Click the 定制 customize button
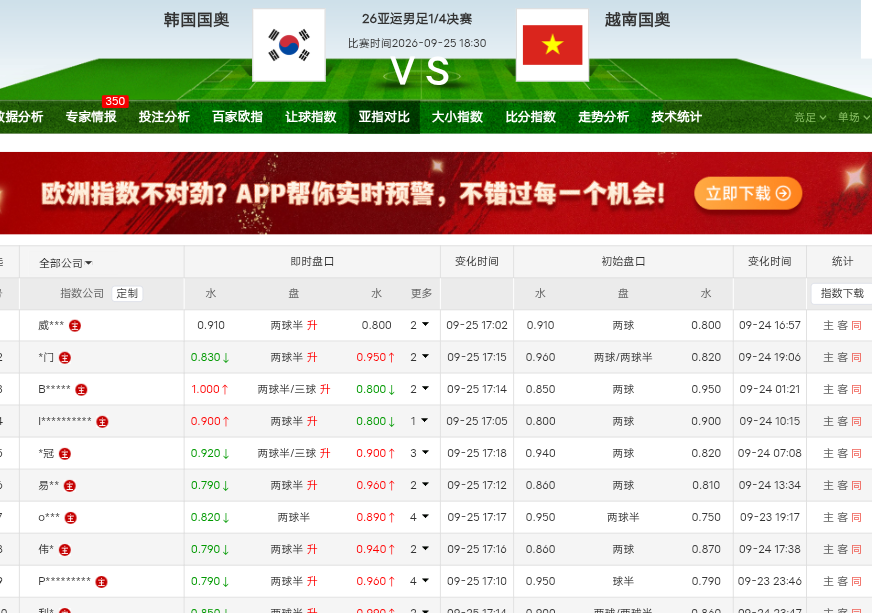 (x=127, y=293)
